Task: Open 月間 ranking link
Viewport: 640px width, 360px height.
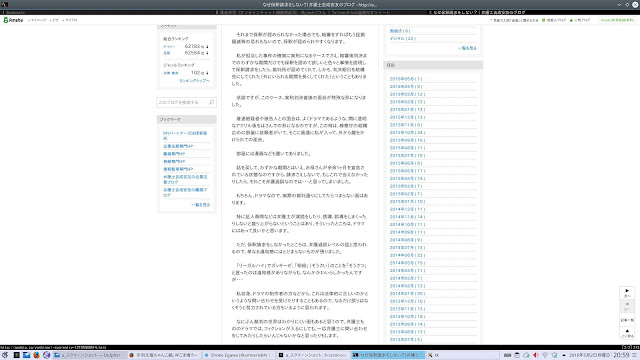Action: [167, 53]
